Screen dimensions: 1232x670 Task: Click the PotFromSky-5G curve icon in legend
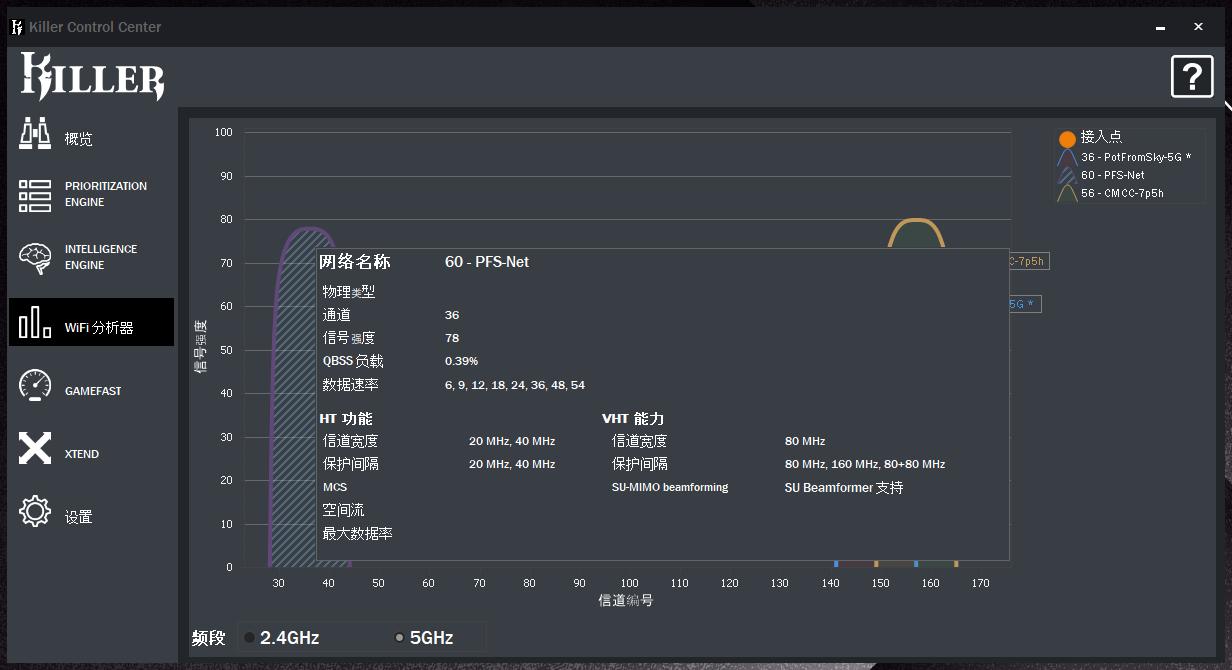coord(1068,156)
